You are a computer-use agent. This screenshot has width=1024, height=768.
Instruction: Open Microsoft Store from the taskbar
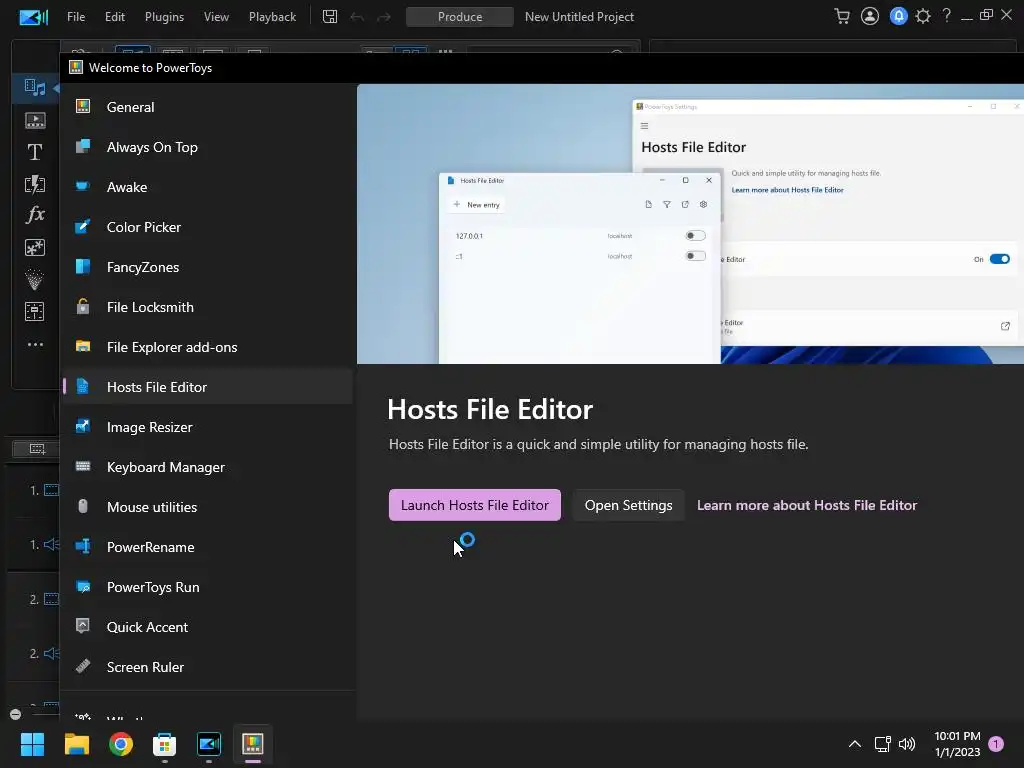165,744
